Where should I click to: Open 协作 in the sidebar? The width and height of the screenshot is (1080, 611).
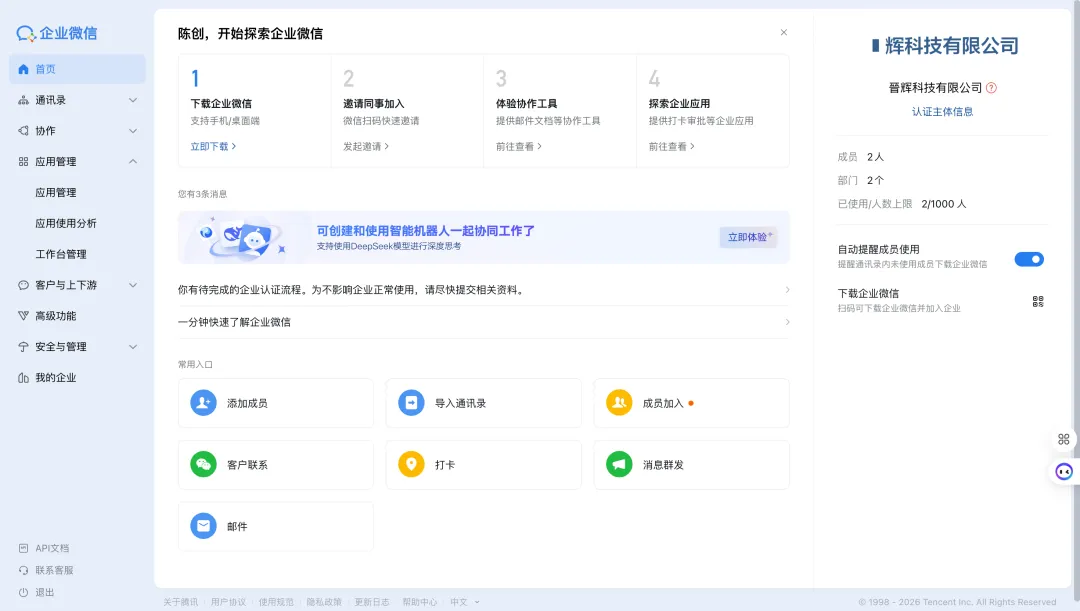[x=45, y=131]
